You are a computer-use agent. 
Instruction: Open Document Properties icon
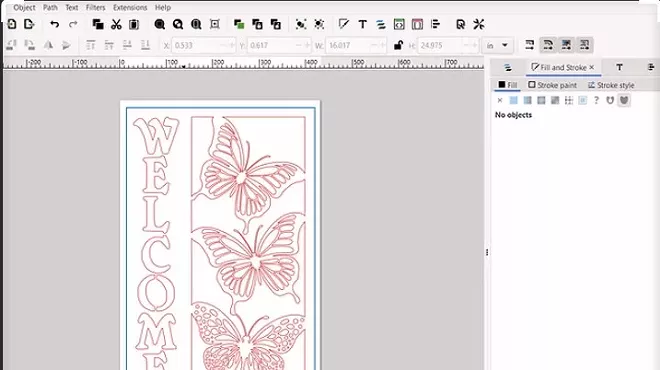click(x=417, y=24)
